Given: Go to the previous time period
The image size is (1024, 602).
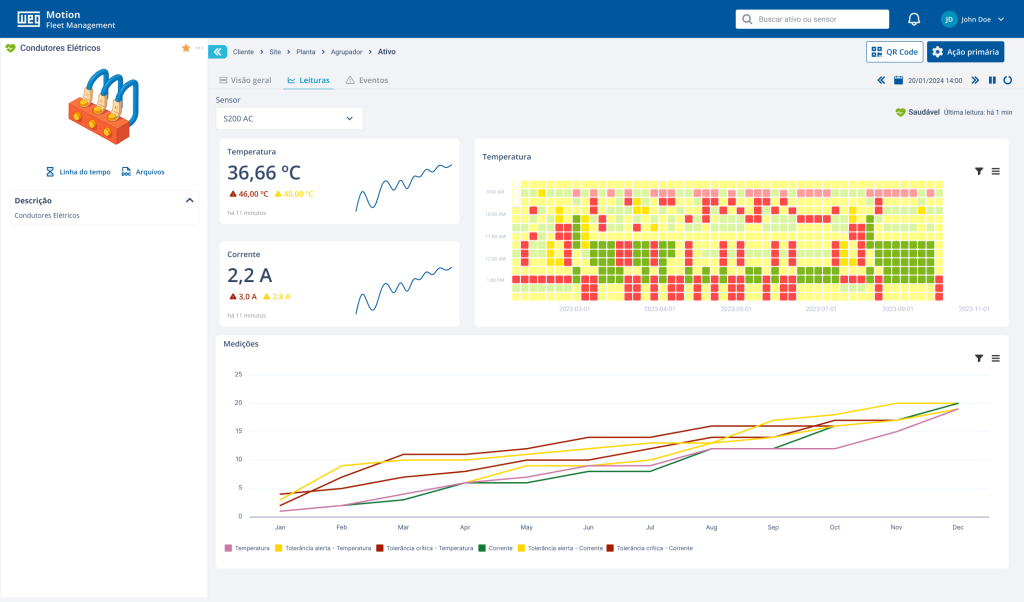Looking at the screenshot, I should click(x=881, y=80).
